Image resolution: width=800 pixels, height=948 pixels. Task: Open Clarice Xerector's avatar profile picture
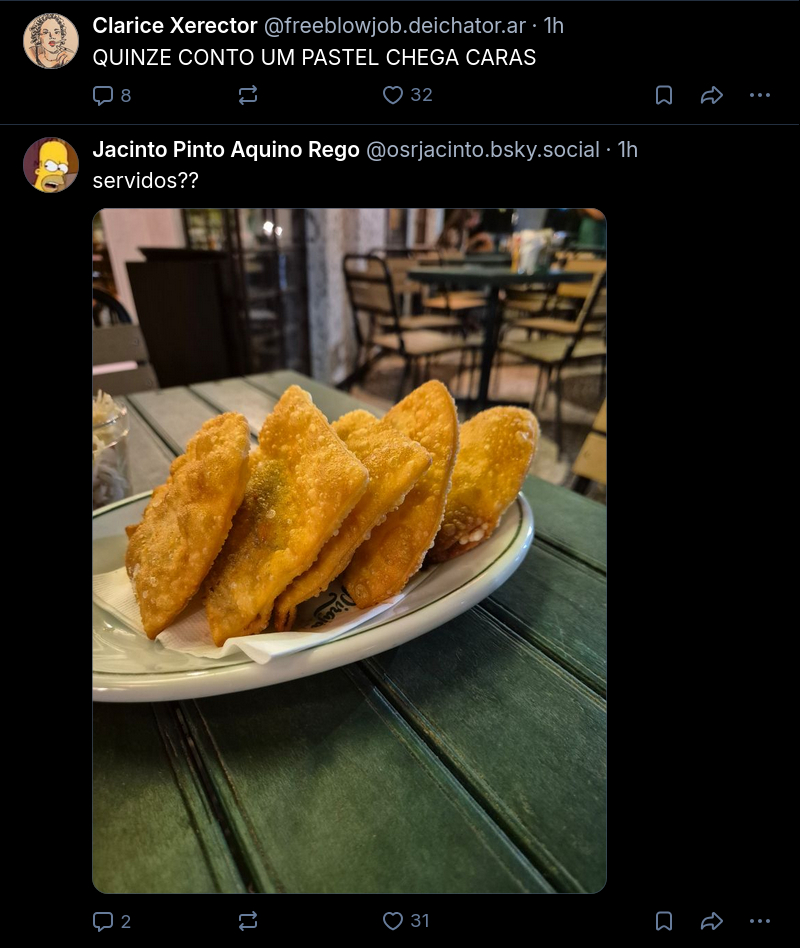(50, 41)
